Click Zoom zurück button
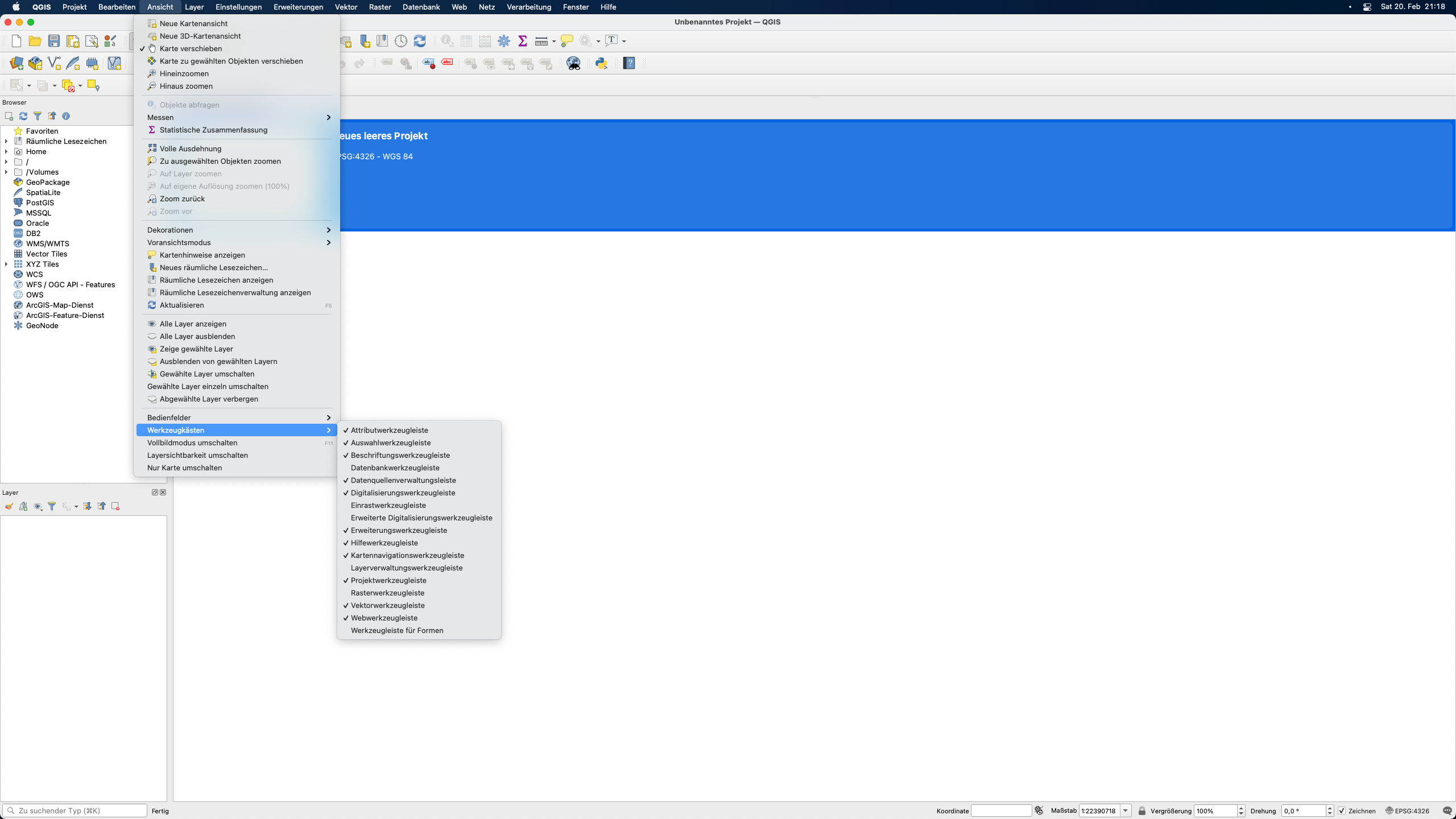This screenshot has width=1456, height=819. [x=182, y=198]
